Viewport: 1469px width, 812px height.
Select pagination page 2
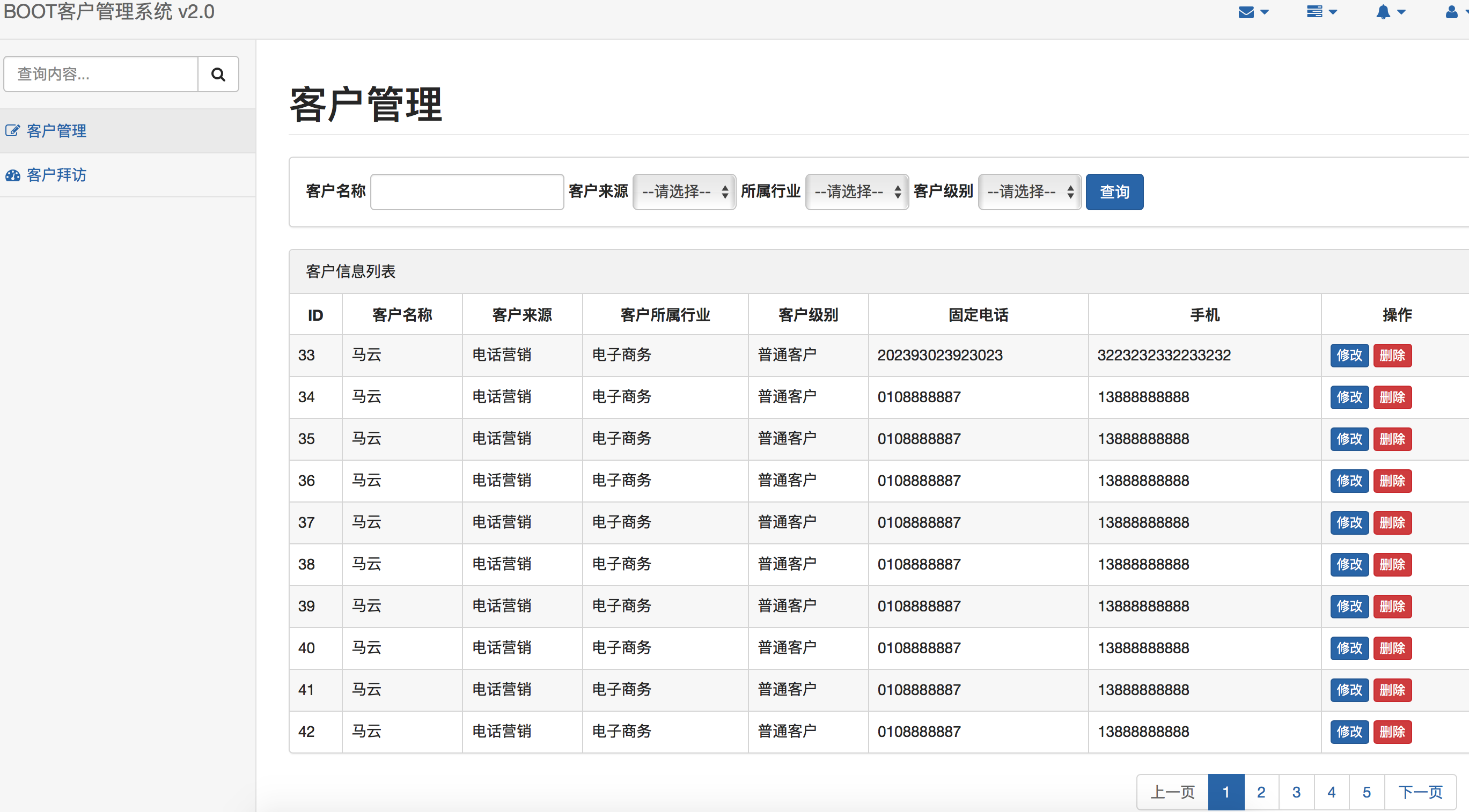pos(1261,792)
